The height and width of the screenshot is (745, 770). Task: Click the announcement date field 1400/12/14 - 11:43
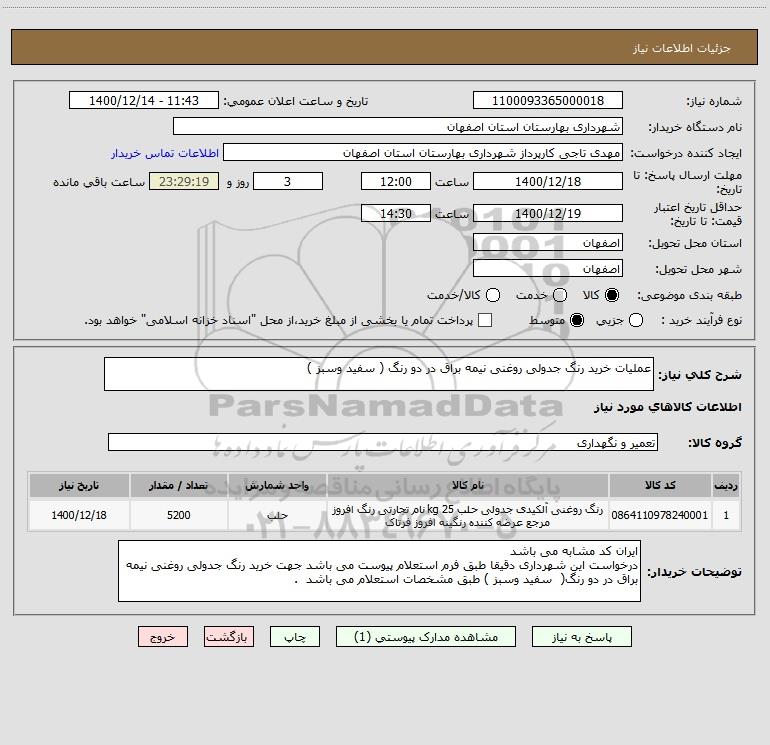click(x=144, y=101)
